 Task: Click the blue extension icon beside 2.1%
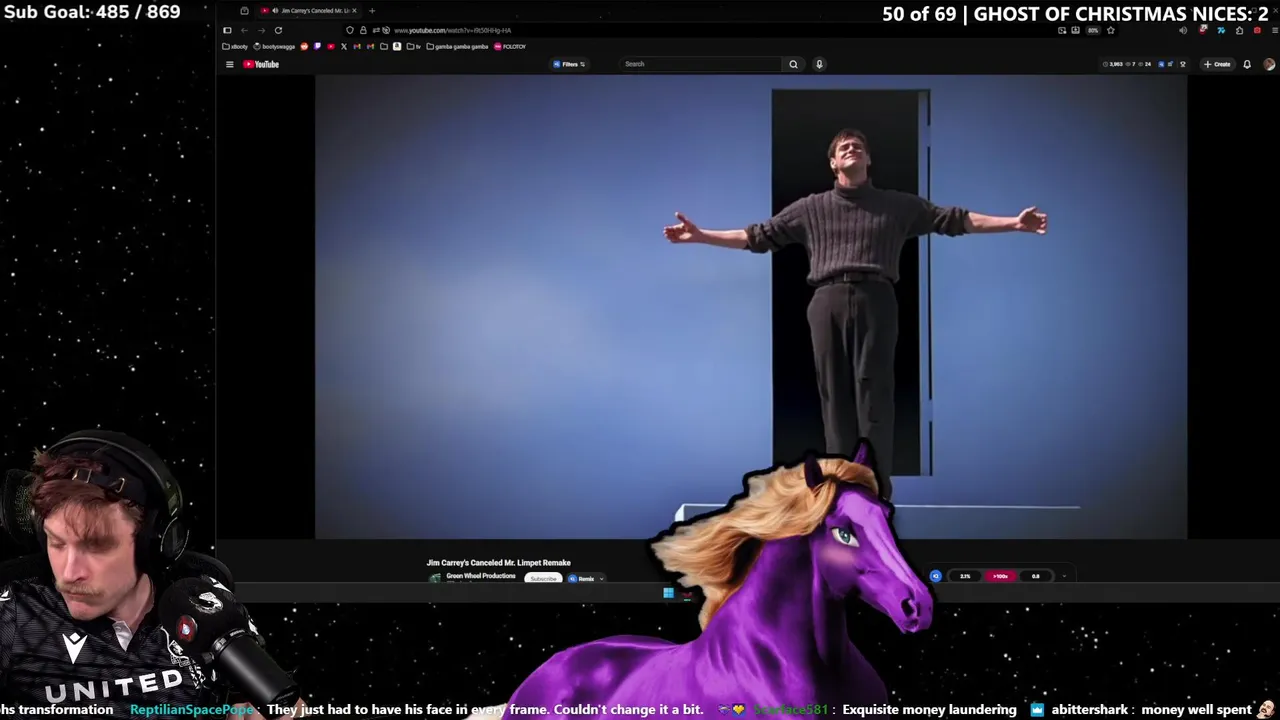coord(935,576)
